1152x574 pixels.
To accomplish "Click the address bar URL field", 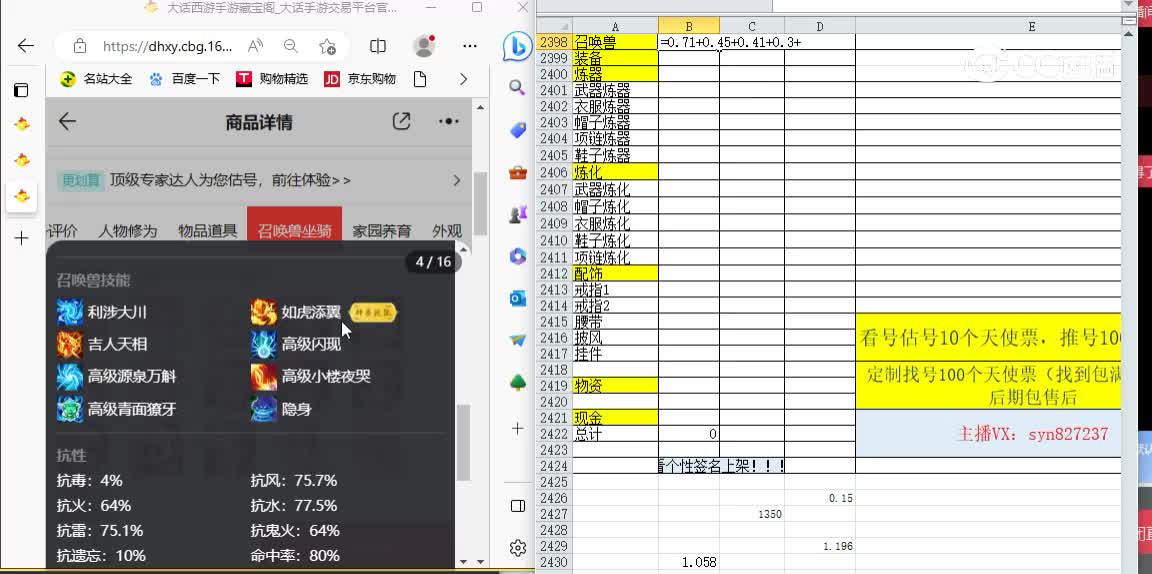I will [168, 46].
